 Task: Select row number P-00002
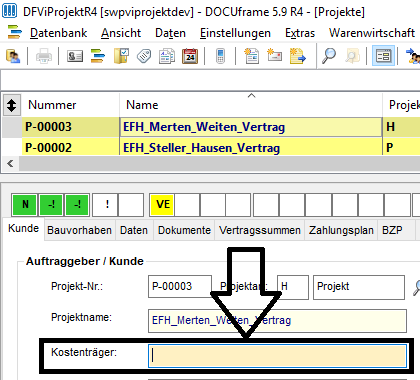click(x=70, y=148)
